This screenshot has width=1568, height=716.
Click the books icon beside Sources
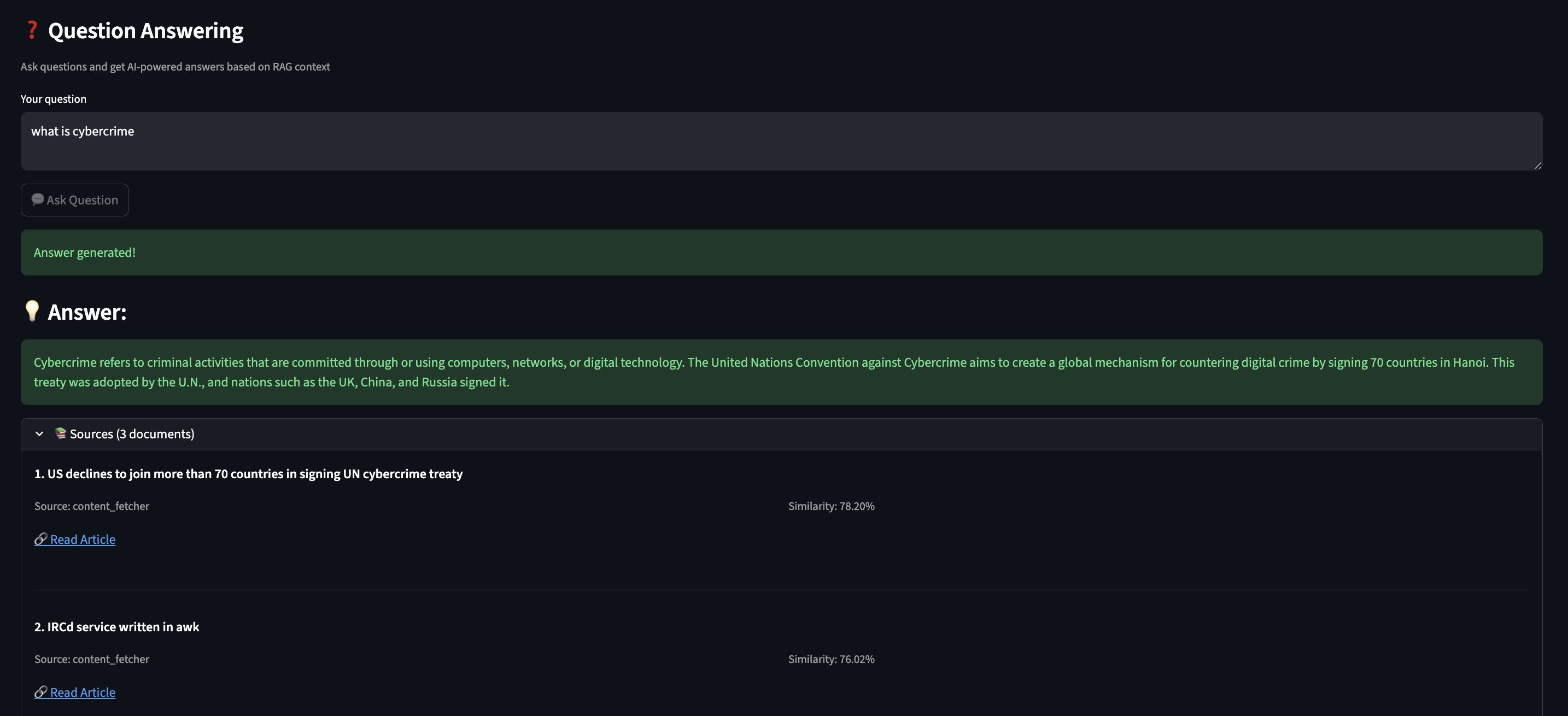click(60, 433)
